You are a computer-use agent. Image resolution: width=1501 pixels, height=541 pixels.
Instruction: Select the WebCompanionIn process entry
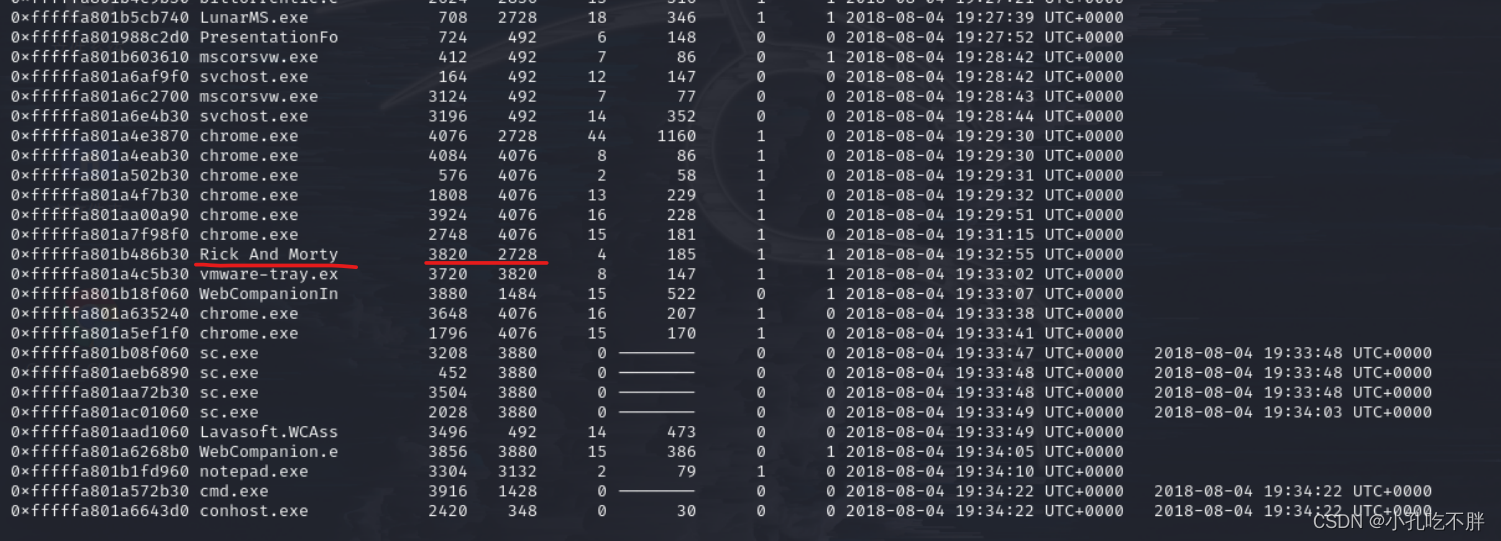point(269,294)
